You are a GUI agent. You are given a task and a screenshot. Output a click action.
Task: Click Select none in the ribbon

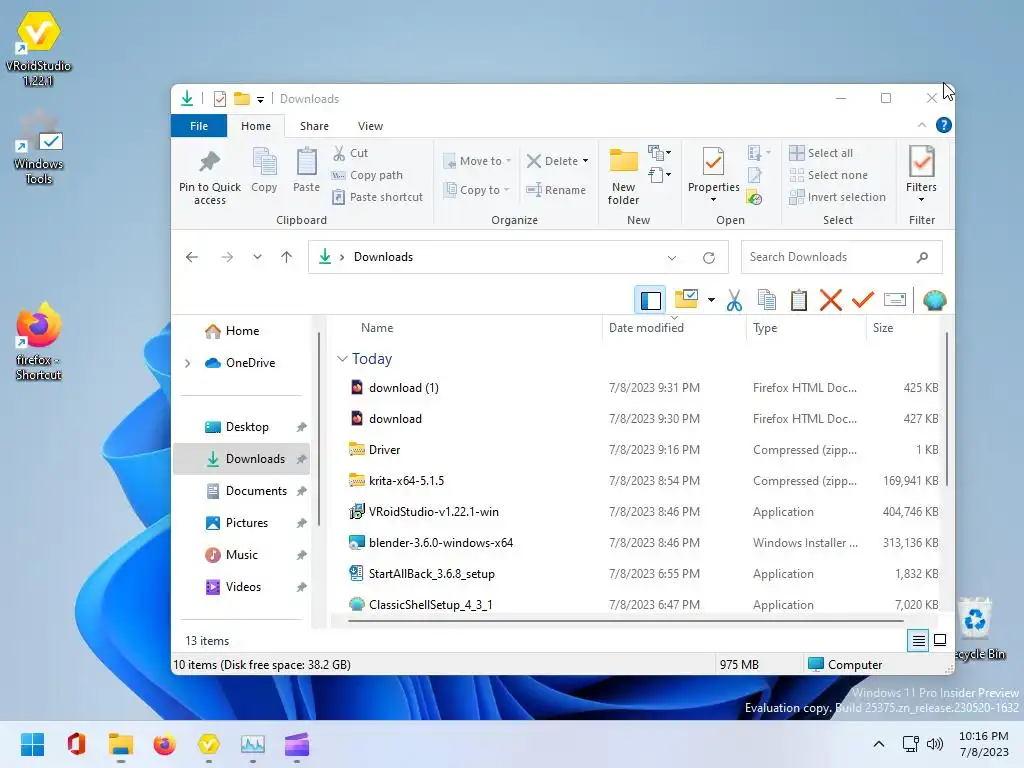tap(829, 175)
